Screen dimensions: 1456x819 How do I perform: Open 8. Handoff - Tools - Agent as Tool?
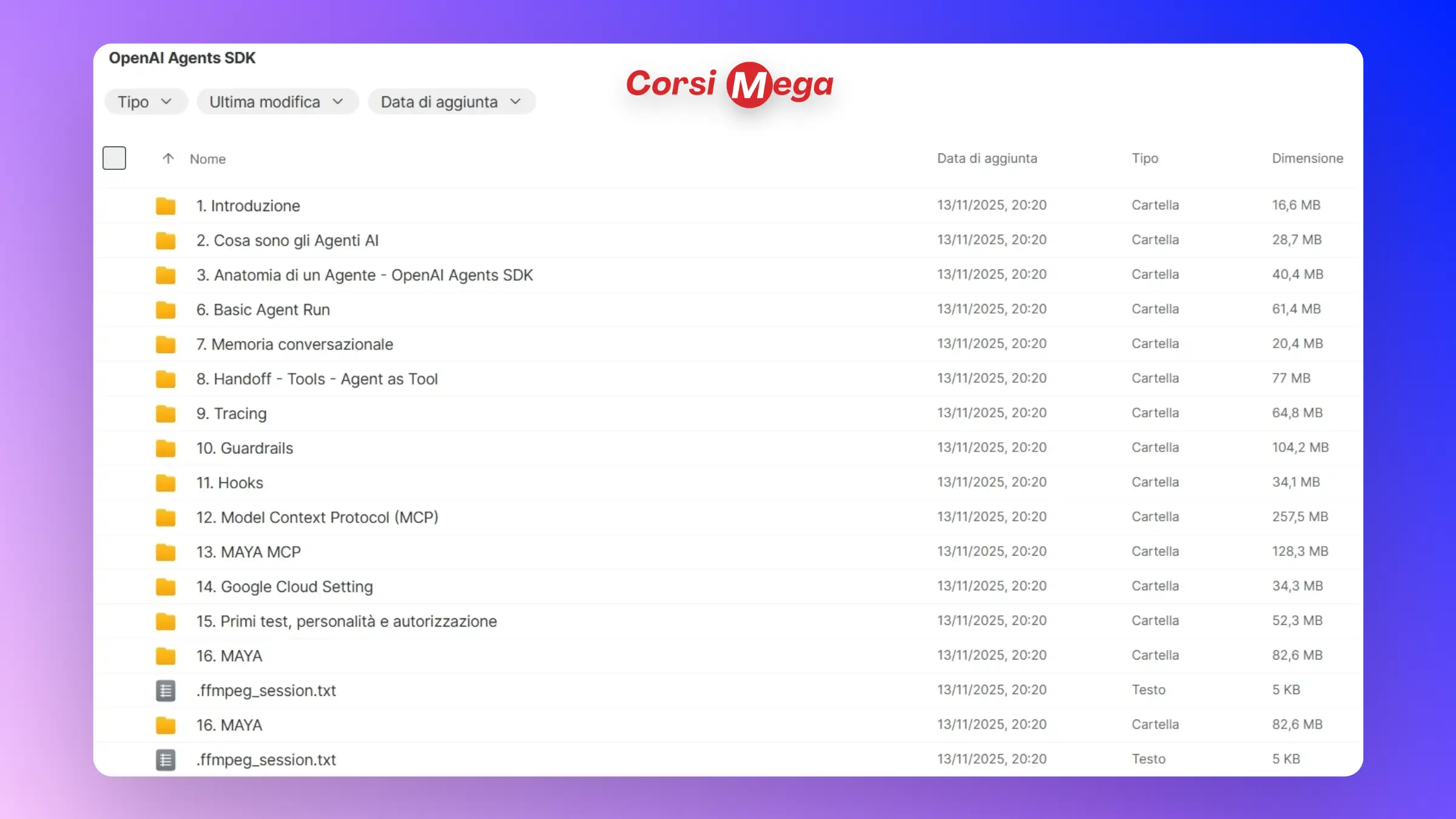point(317,379)
